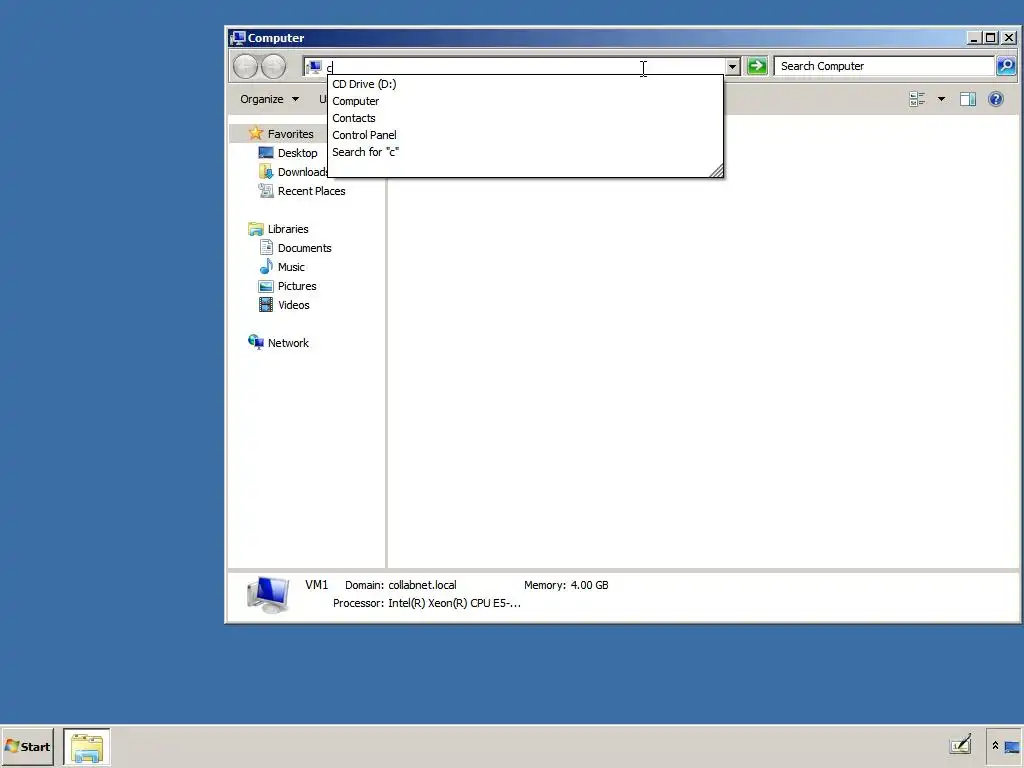This screenshot has width=1024, height=768.
Task: Click the VM1 computer icon in details pane
Action: click(268, 594)
